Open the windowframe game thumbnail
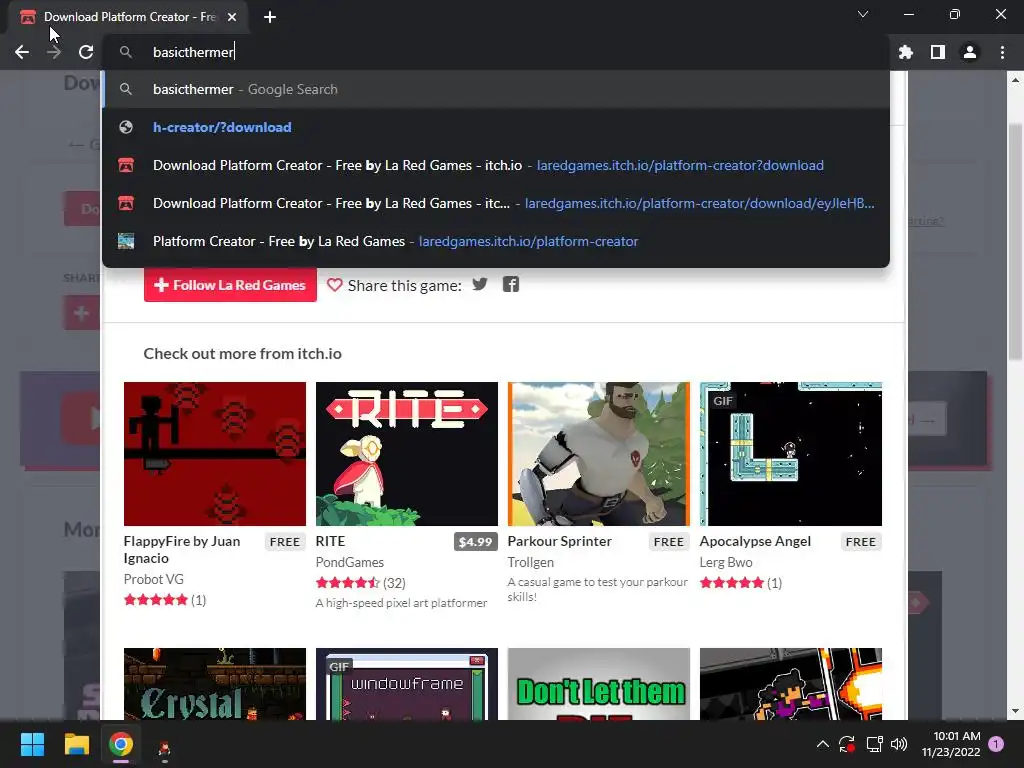The height and width of the screenshot is (768, 1024). tap(407, 684)
